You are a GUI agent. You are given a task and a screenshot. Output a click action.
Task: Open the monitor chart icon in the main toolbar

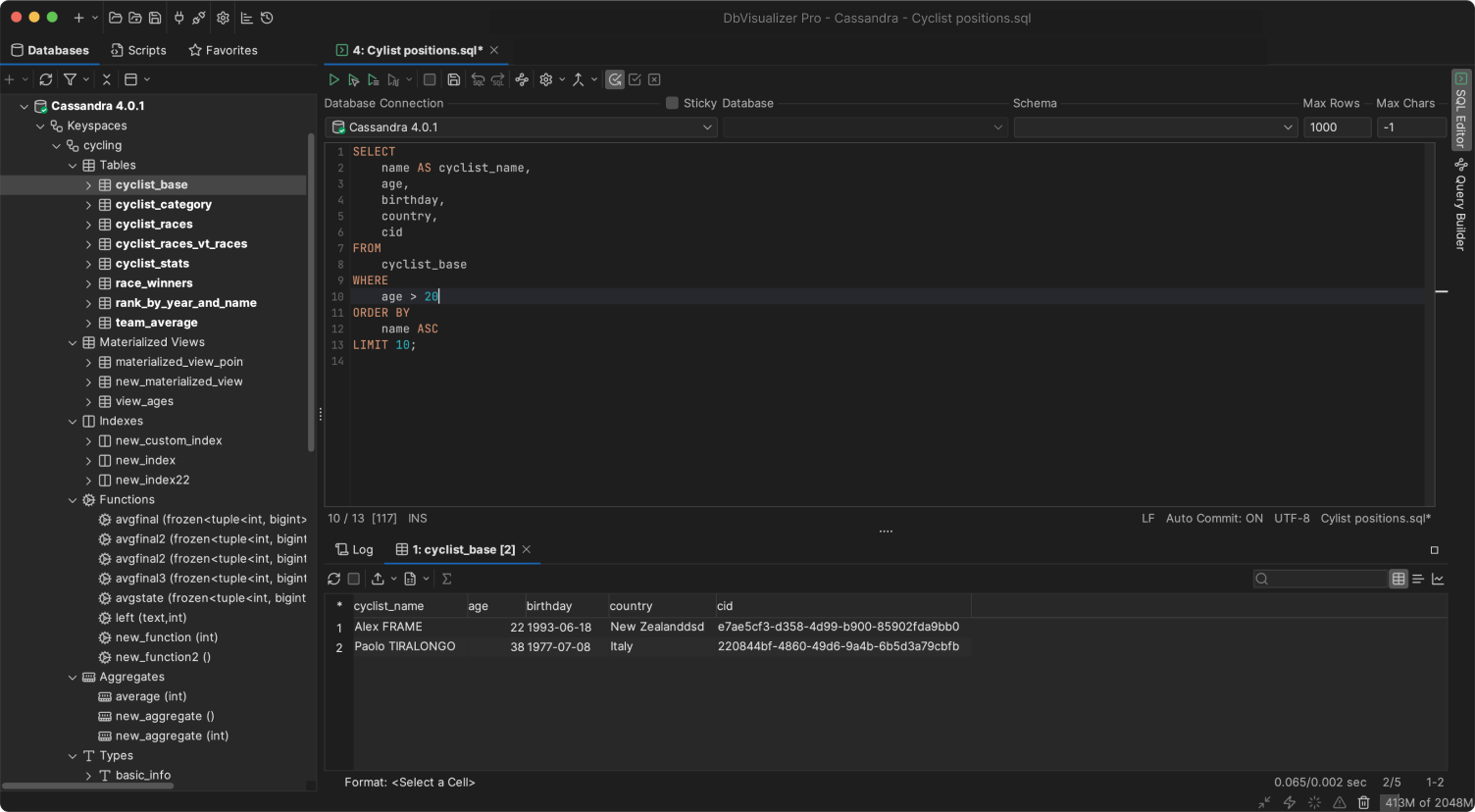tap(247, 18)
